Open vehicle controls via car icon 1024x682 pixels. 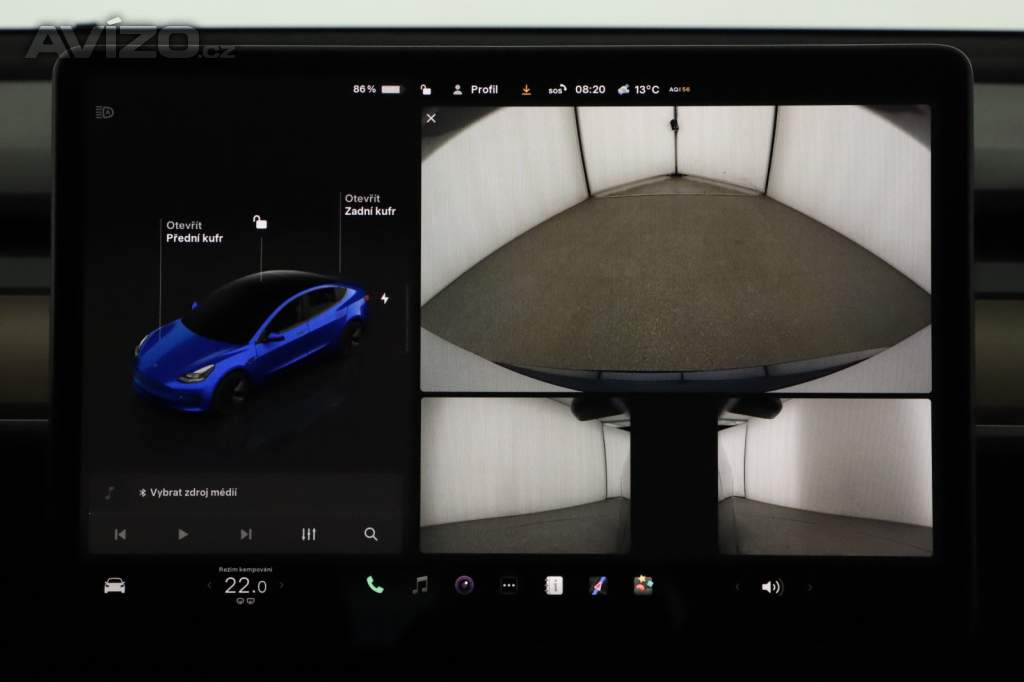pos(115,586)
